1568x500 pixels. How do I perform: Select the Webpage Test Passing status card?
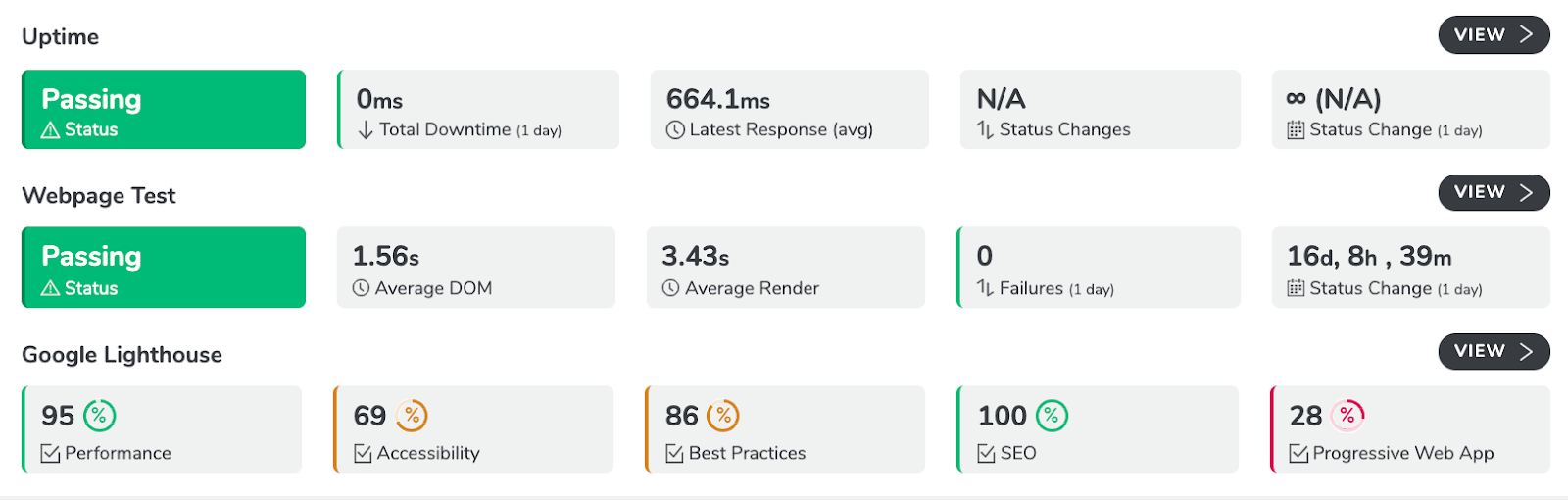(164, 268)
